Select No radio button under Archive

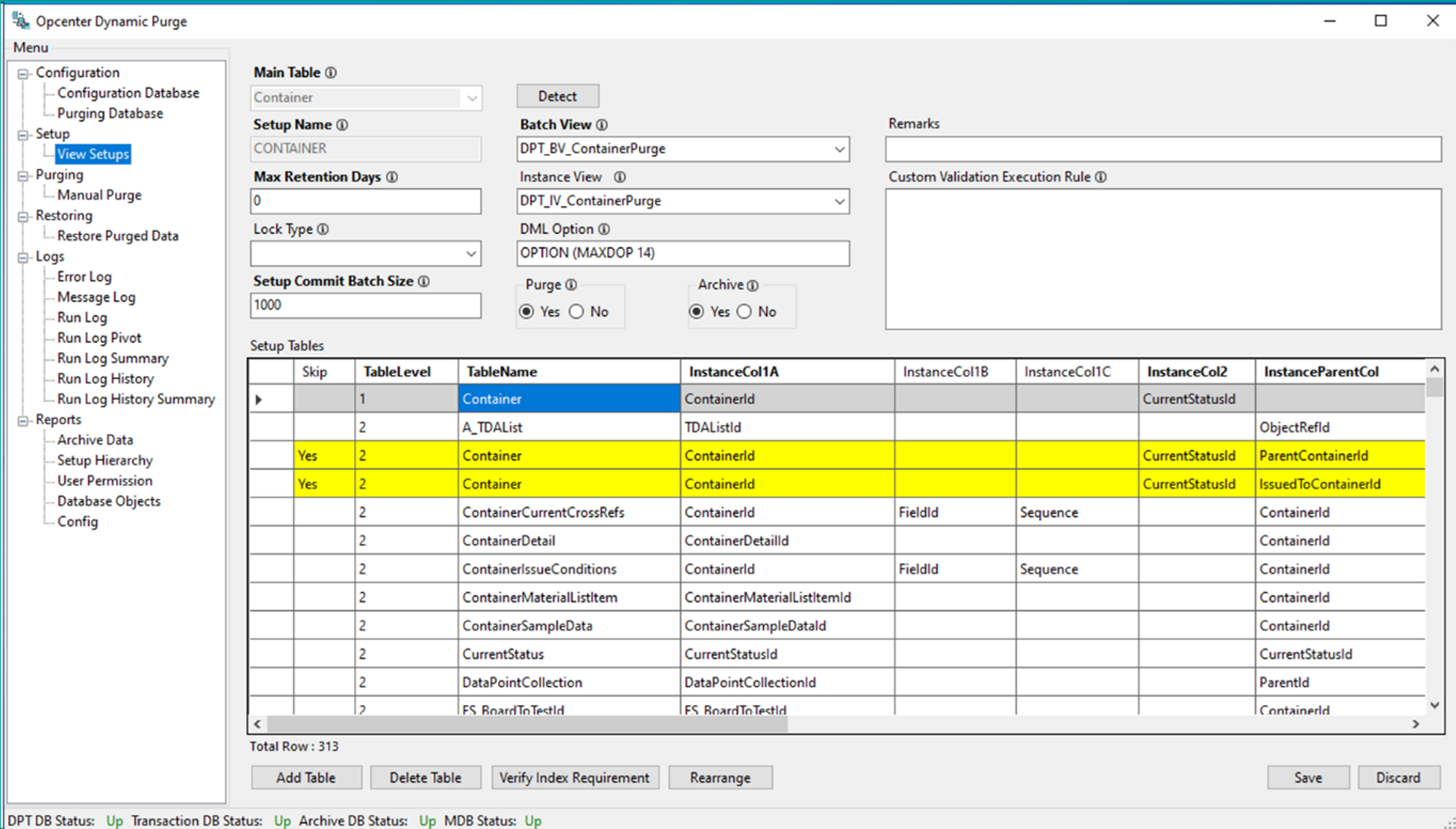point(745,312)
